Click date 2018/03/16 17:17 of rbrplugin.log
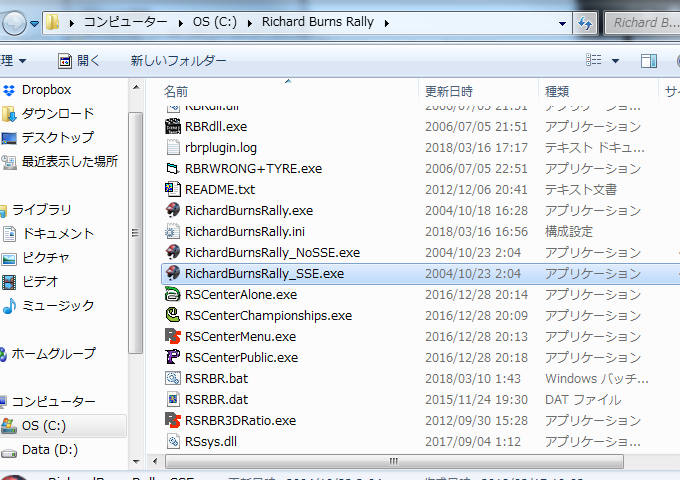 [x=476, y=148]
